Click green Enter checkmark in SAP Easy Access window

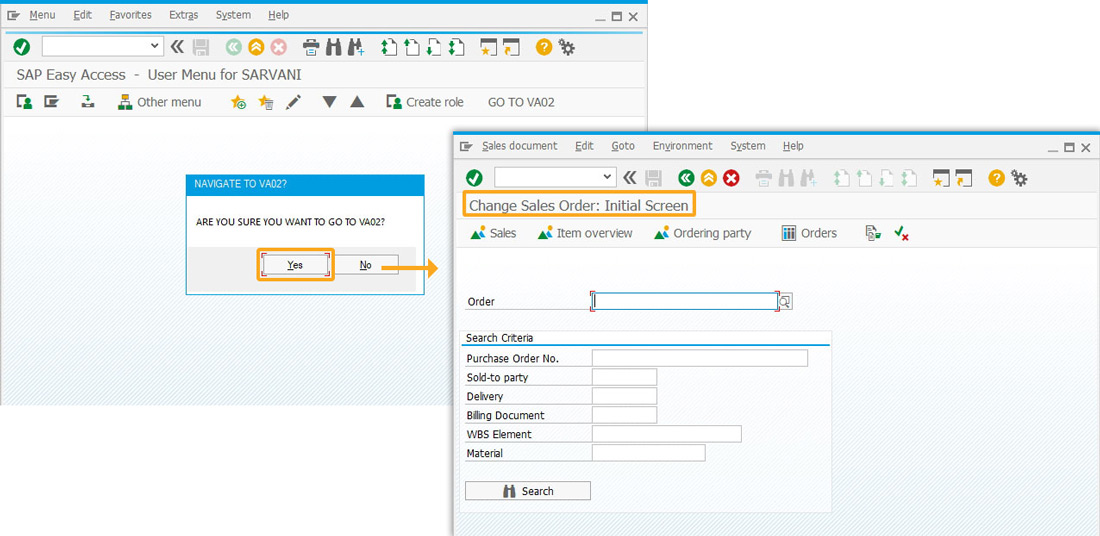click(x=22, y=47)
